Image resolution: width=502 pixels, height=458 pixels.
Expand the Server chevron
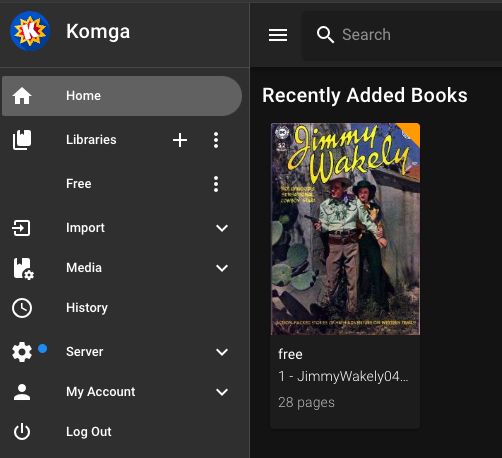[222, 352]
